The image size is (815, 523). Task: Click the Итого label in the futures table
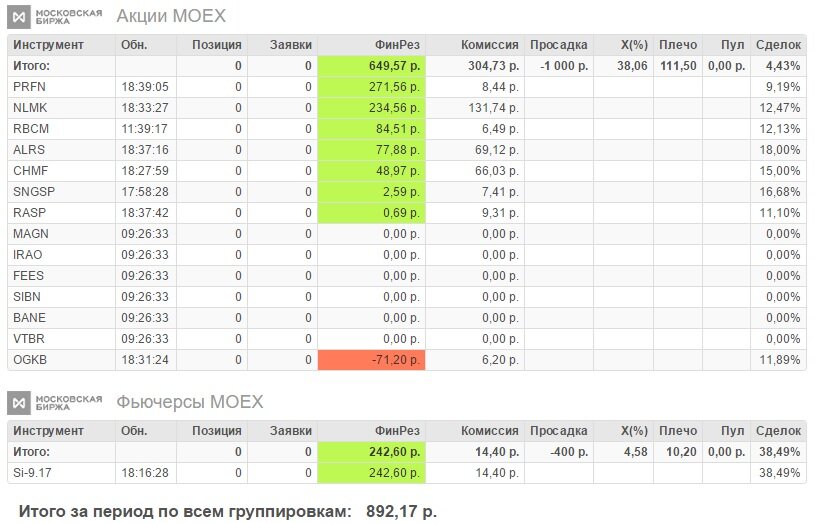pyautogui.click(x=31, y=452)
